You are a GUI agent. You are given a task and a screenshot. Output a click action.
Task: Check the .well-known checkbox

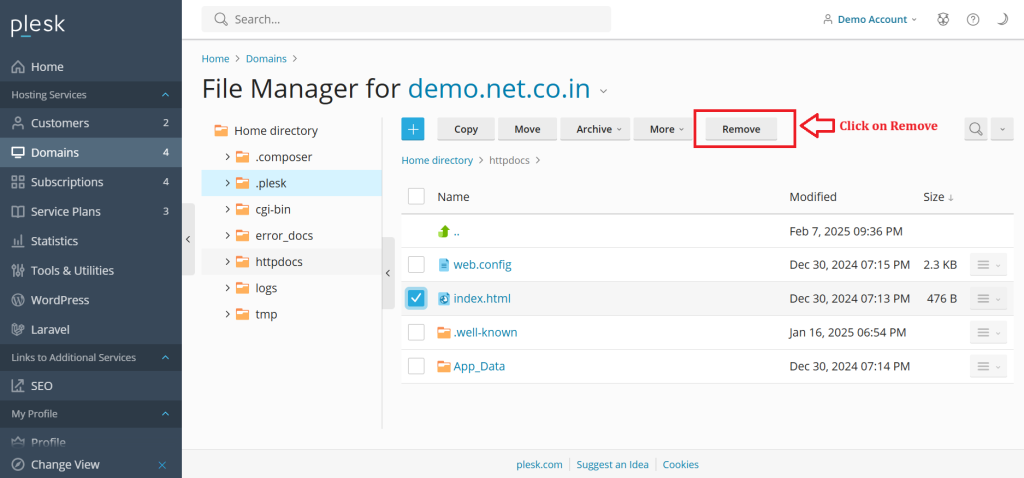coord(416,332)
